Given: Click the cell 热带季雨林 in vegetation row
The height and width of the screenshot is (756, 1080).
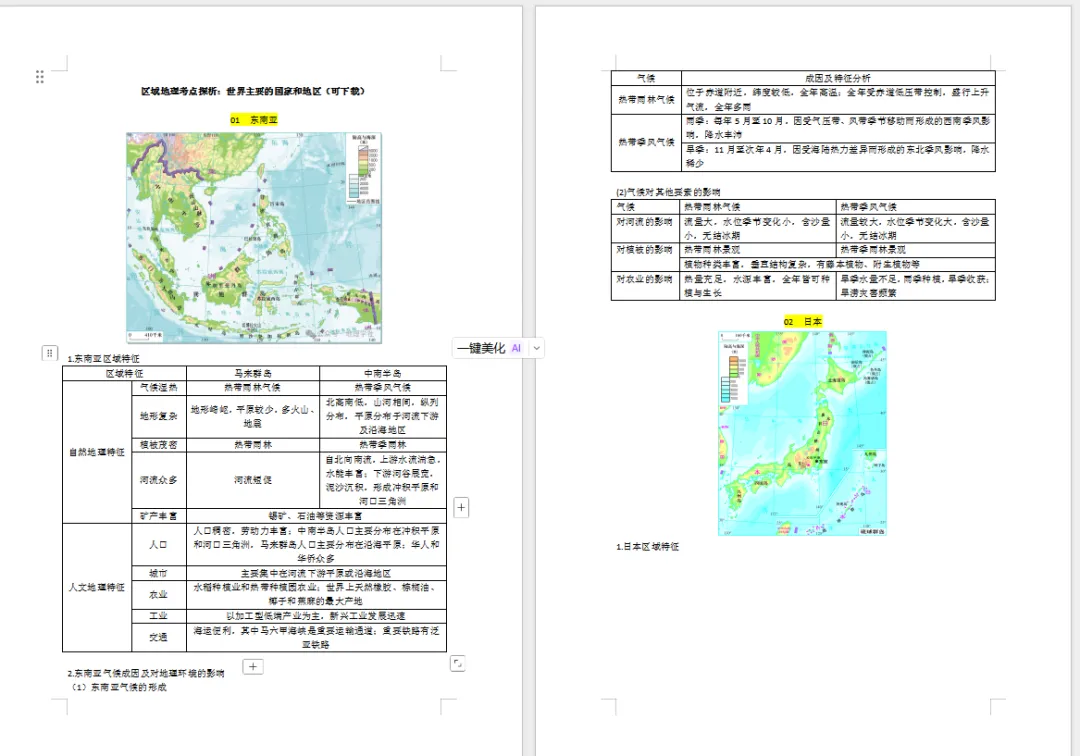Looking at the screenshot, I should point(383,445).
